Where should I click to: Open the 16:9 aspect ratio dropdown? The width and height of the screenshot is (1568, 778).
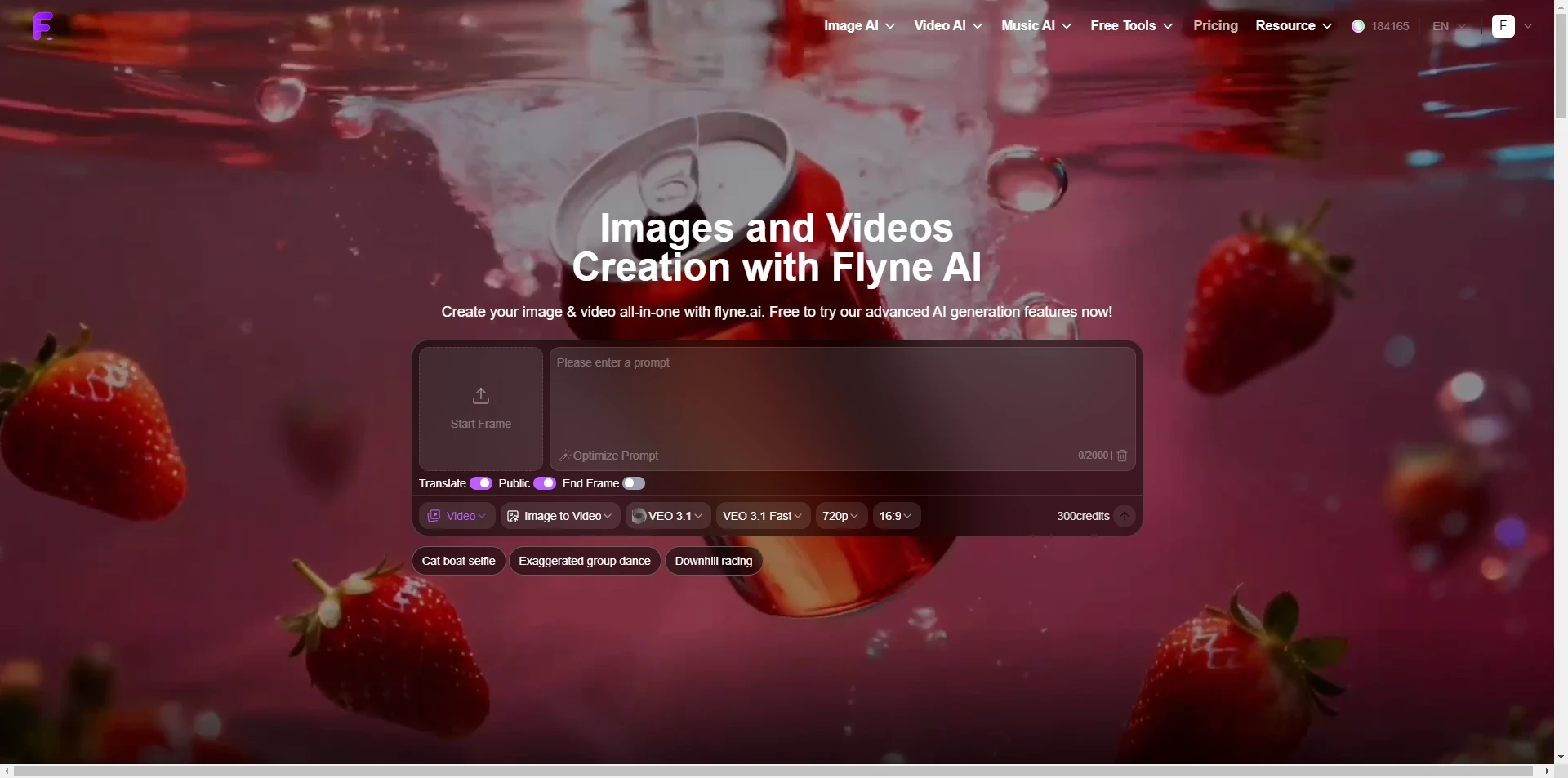(x=895, y=516)
